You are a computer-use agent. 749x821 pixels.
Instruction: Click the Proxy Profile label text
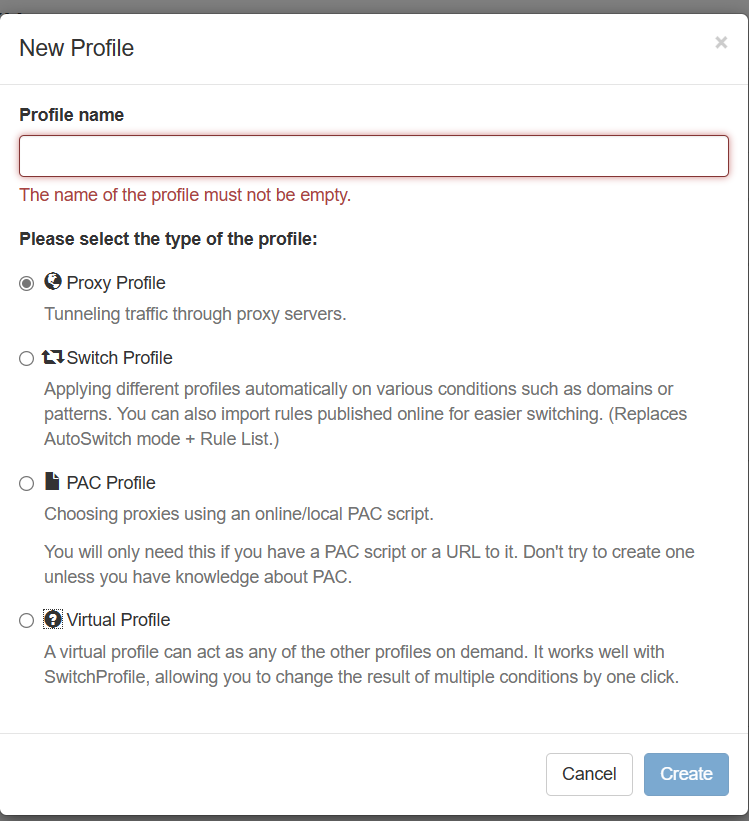click(x=116, y=283)
